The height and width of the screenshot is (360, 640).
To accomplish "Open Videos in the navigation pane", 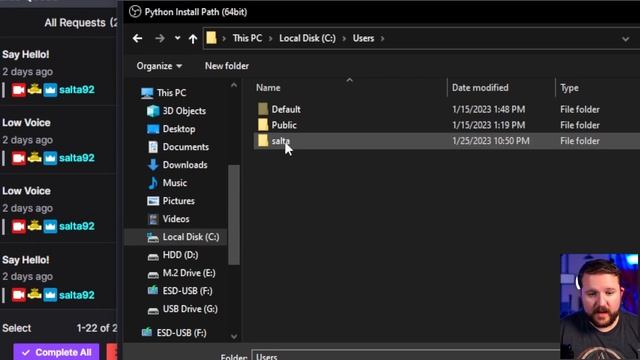I will click(176, 219).
